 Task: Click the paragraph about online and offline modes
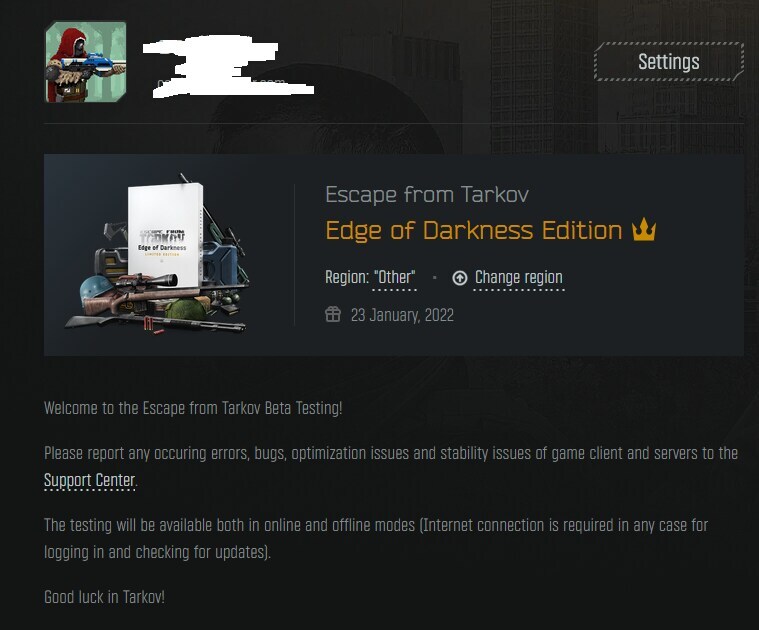[x=376, y=538]
